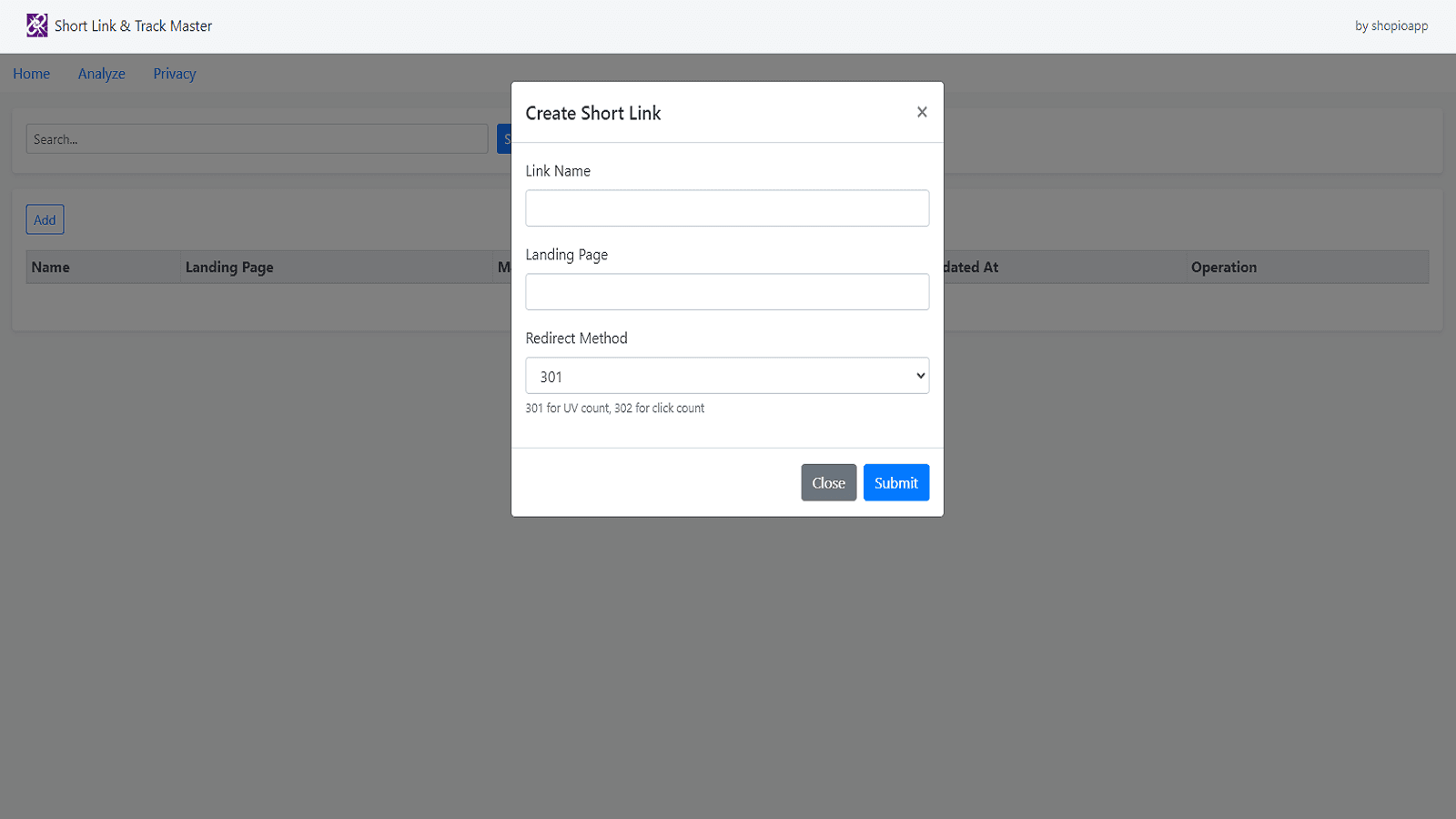
Task: Open the Privacy page
Action: click(x=174, y=74)
